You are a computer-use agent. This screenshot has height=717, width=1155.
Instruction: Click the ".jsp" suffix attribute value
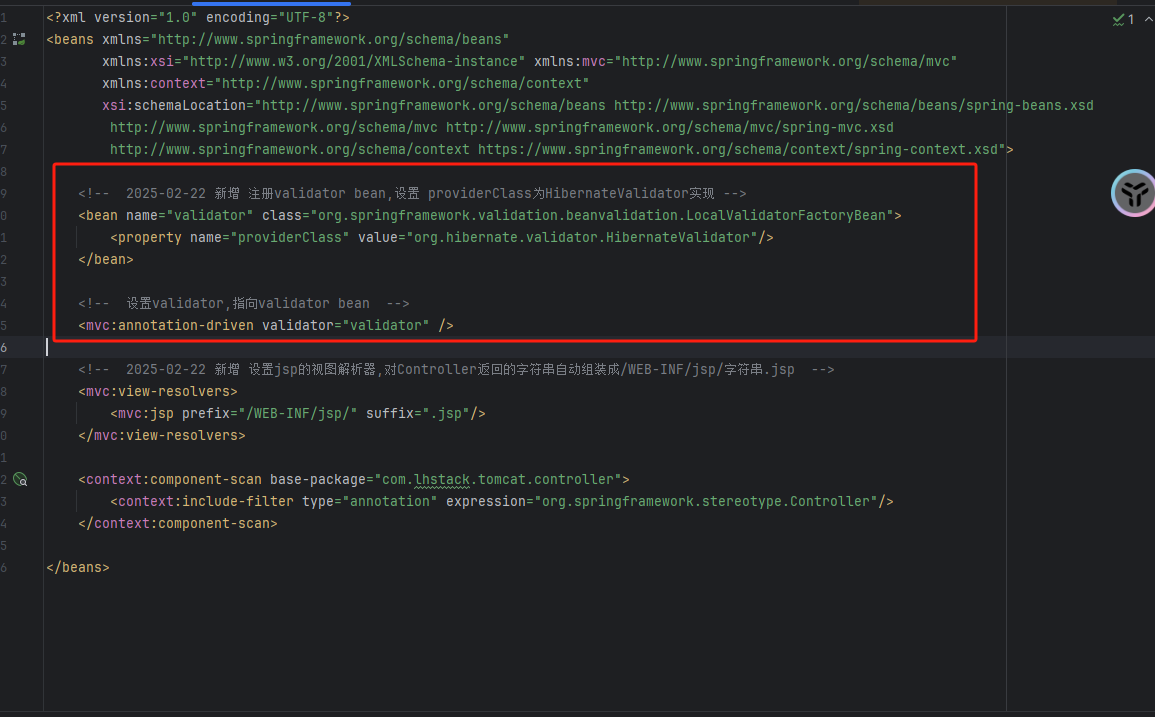pos(446,413)
